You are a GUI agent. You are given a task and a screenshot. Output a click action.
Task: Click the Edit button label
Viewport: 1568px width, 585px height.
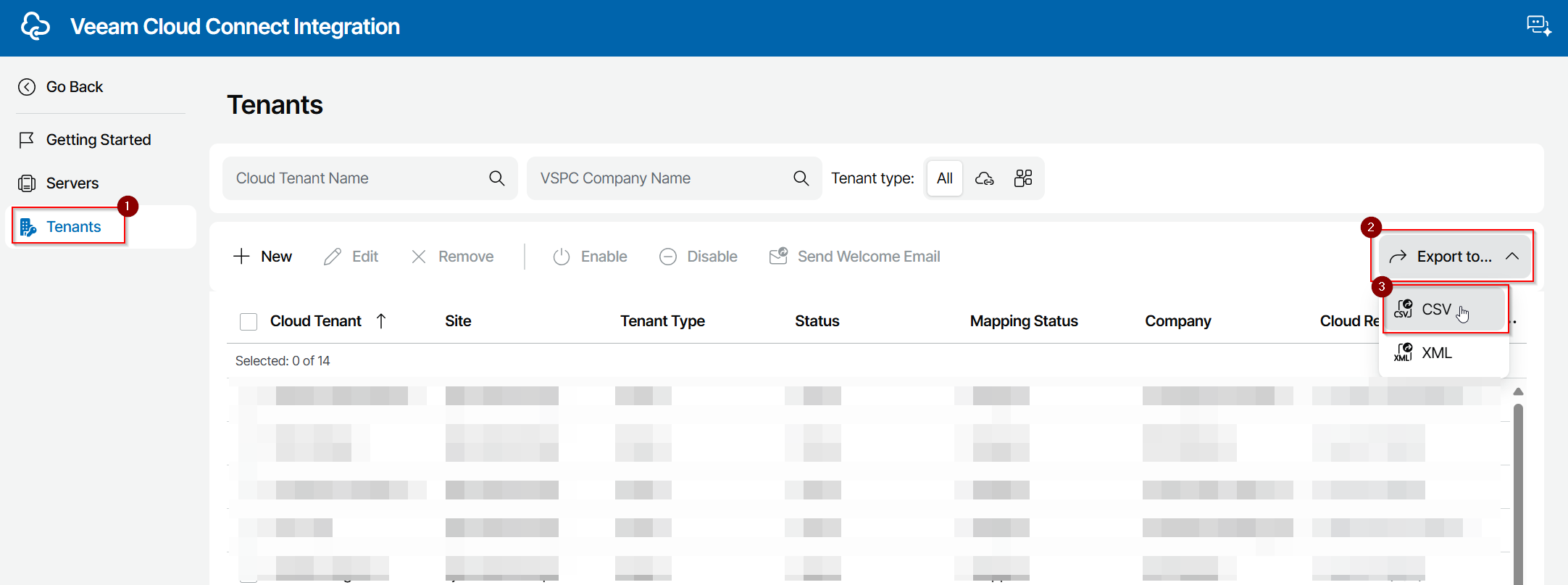coord(365,257)
